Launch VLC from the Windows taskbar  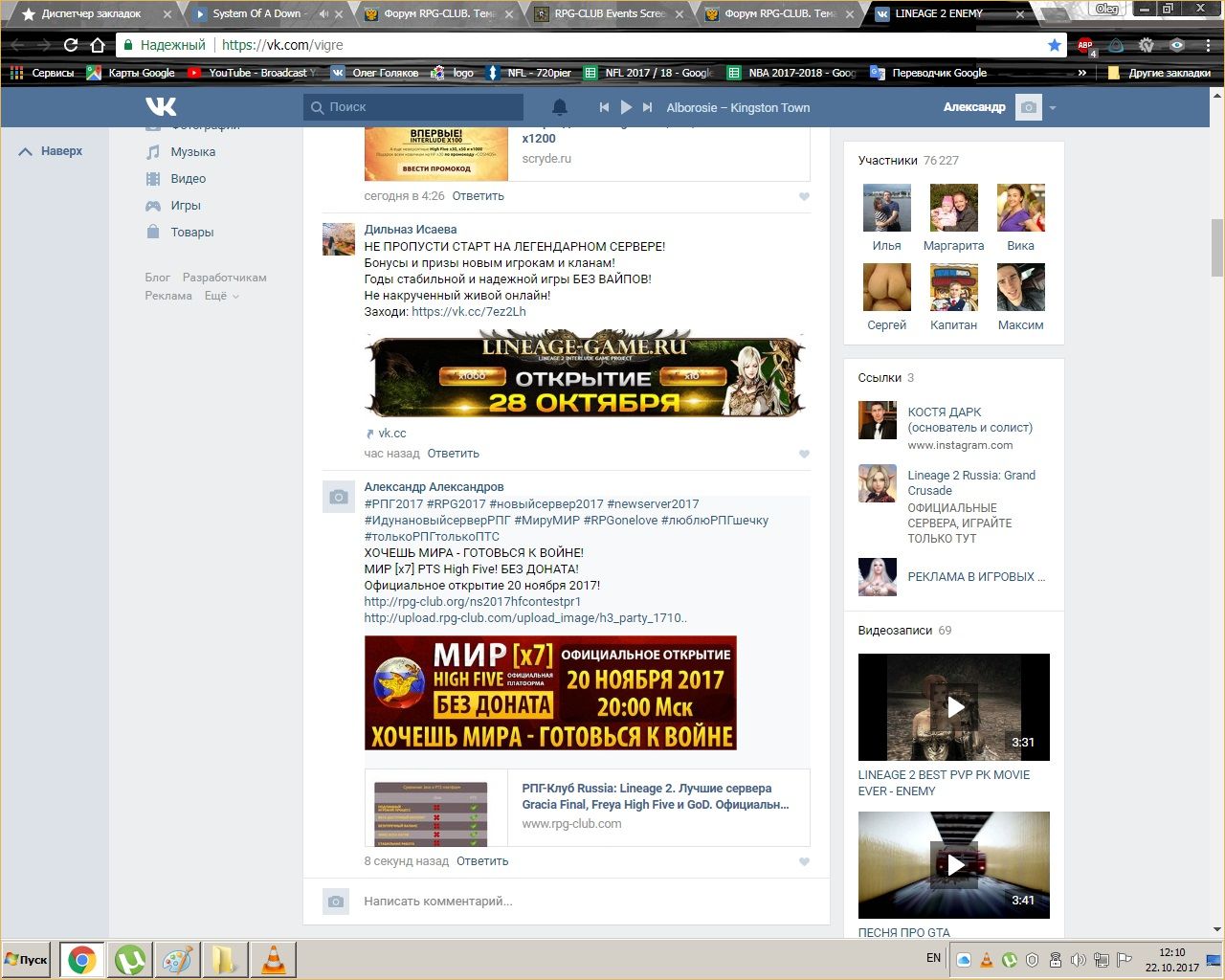click(273, 959)
